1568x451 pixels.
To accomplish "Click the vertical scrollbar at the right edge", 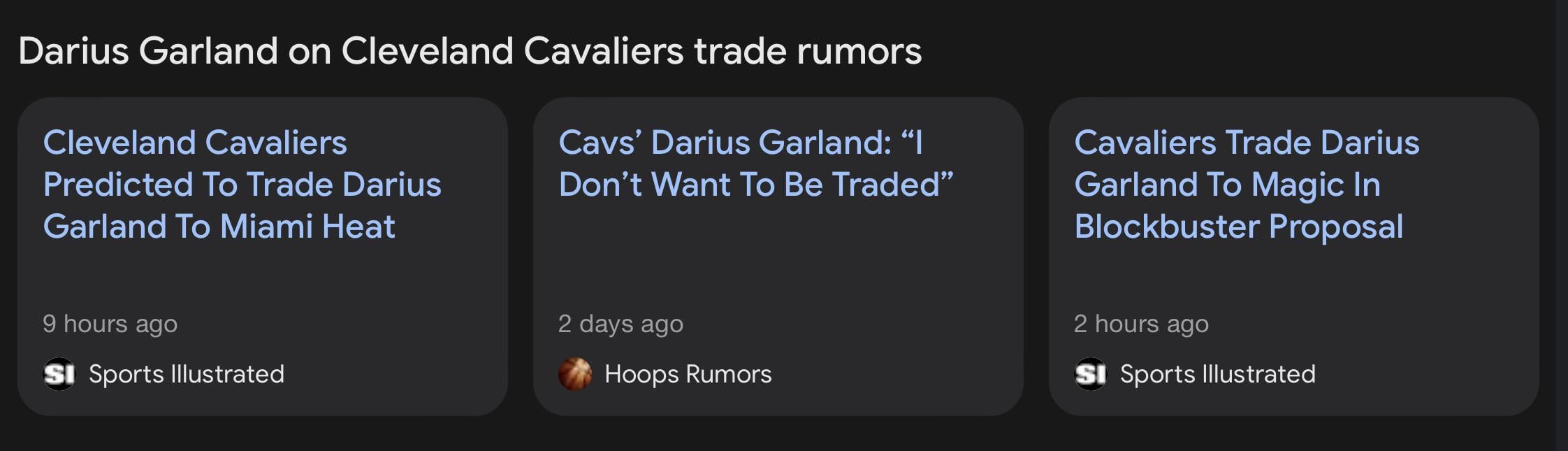I will pos(1562,225).
